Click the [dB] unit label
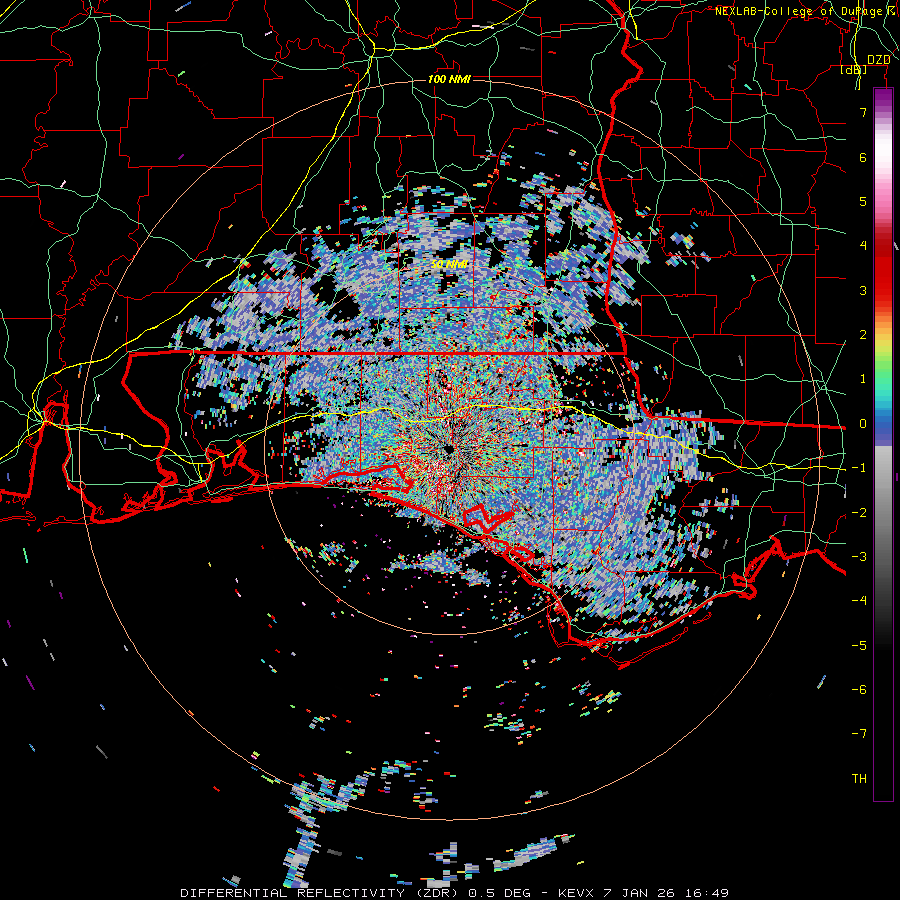Screen dimensions: 900x900 854,70
